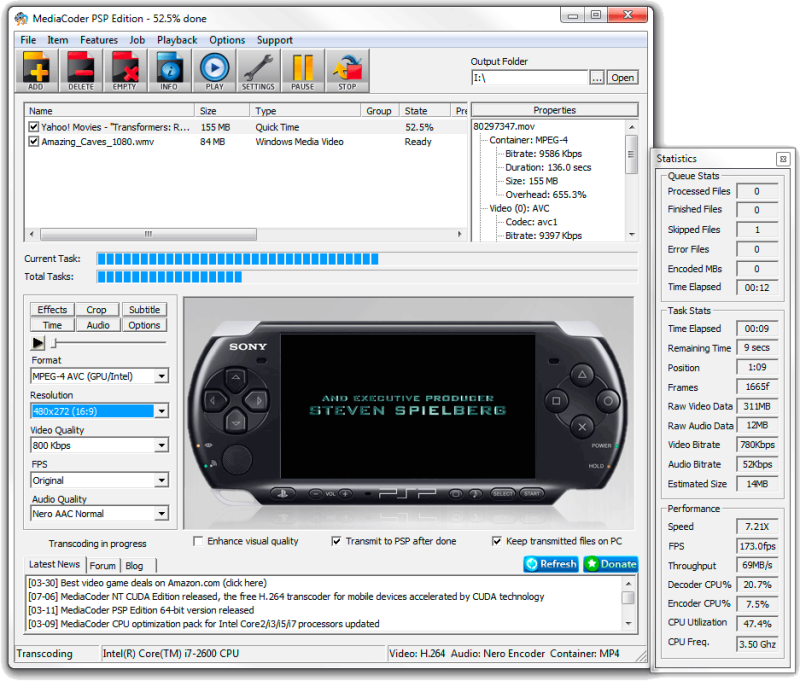The height and width of the screenshot is (681, 800).
Task: Click the Output Folder path field
Action: (x=528, y=77)
